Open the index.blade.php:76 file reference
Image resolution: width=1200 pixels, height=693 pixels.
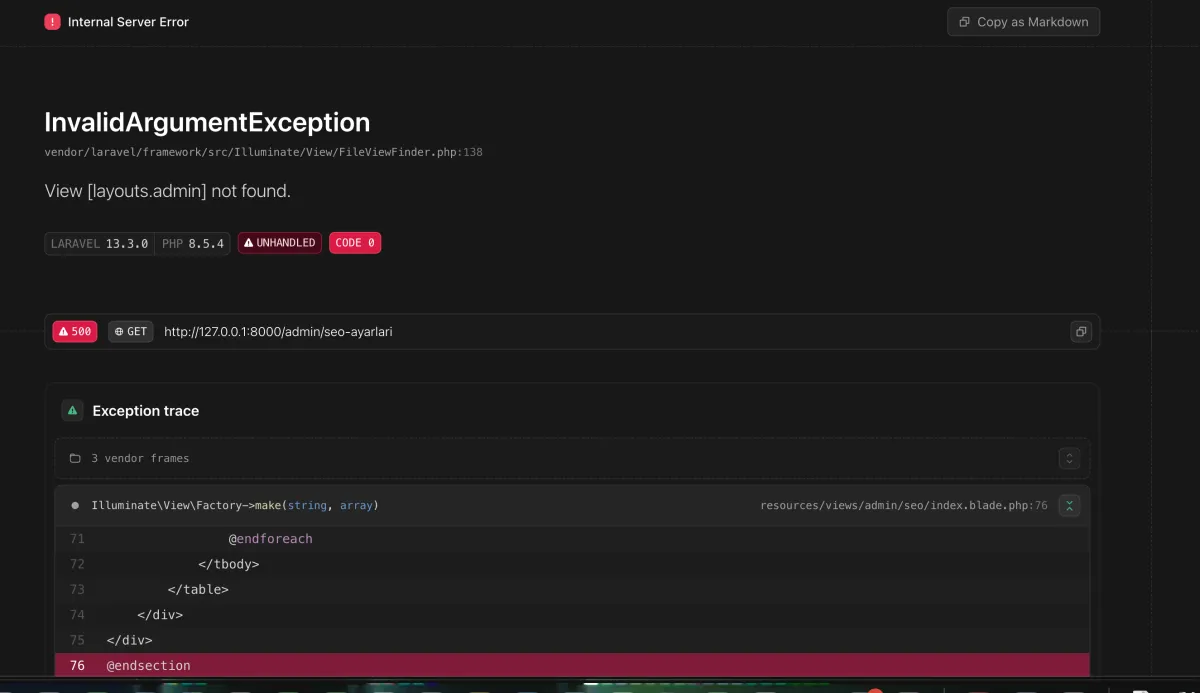(904, 506)
